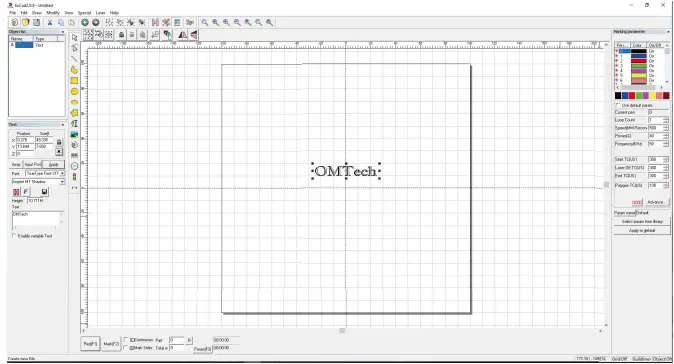Collapse the Object list panel pin
The image size is (674, 364).
pyautogui.click(x=63, y=32)
